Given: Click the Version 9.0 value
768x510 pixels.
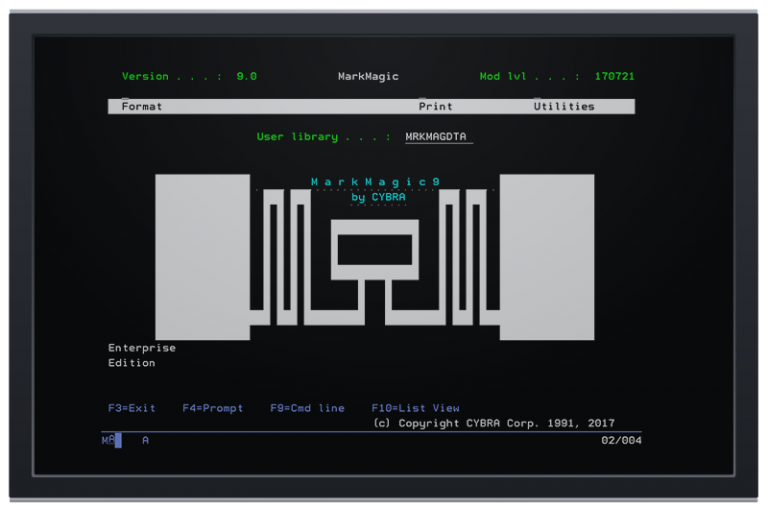Looking at the screenshot, I should (246, 76).
